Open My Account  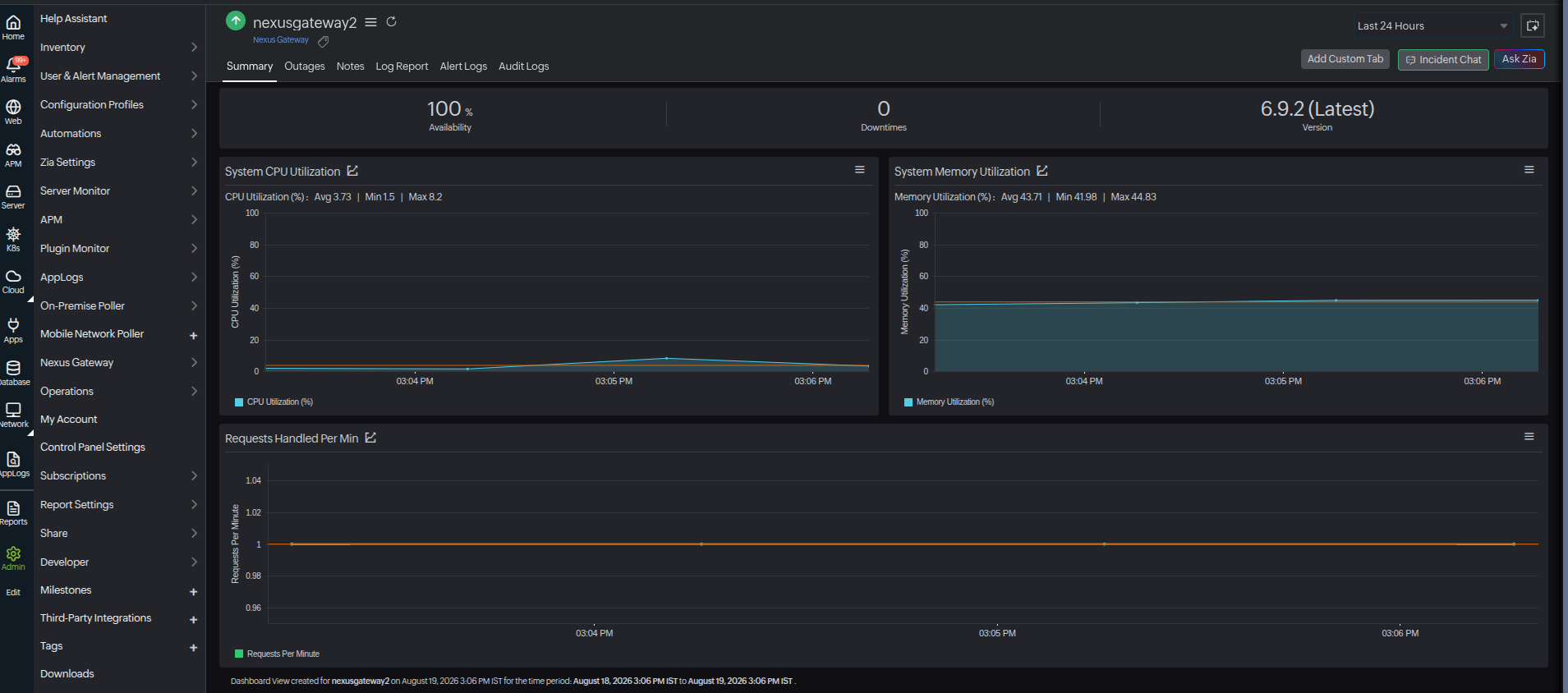click(x=69, y=420)
